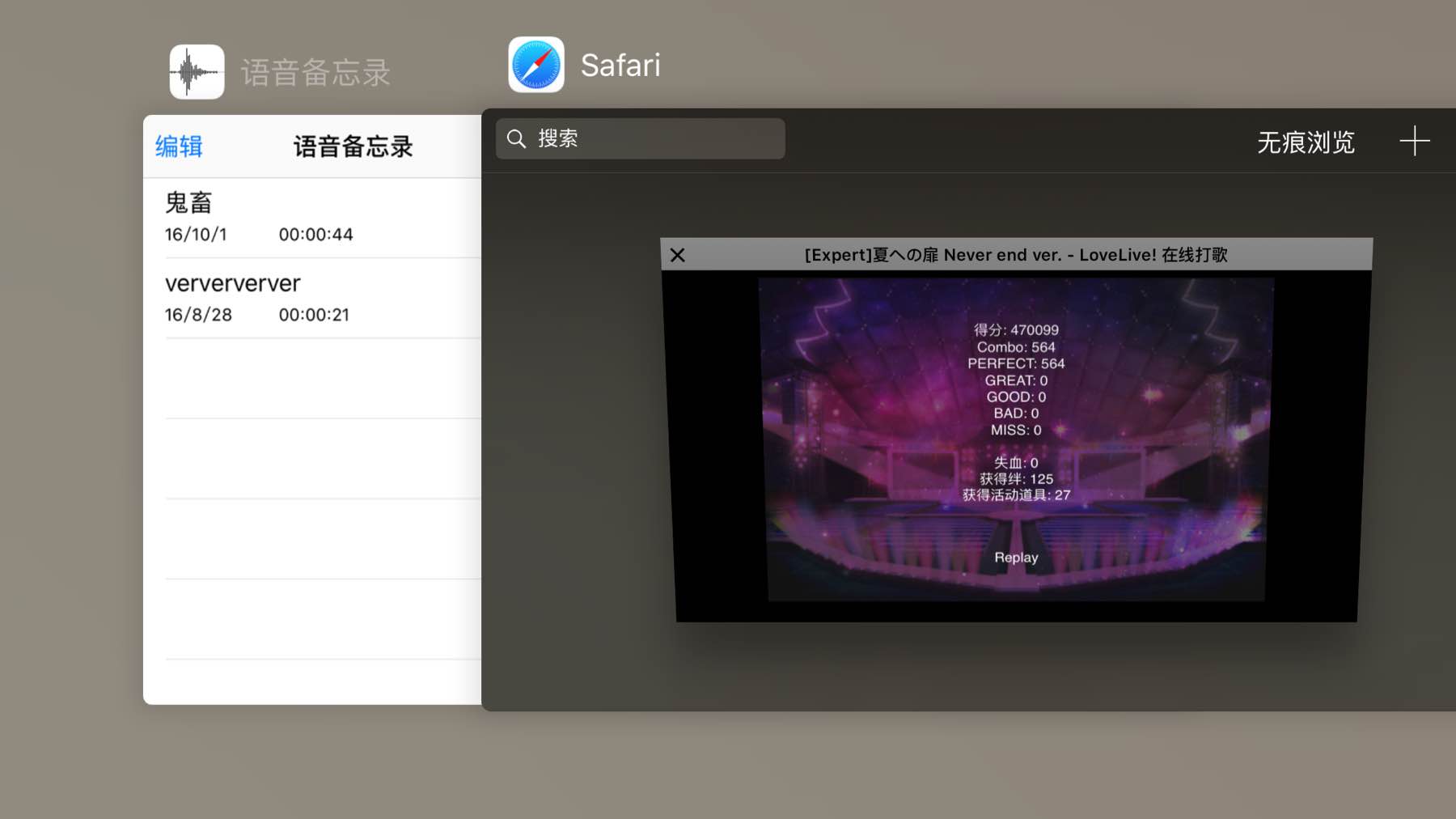Screen dimensions: 1456x819
Task: Tap the Safari app switcher label
Action: point(620,66)
